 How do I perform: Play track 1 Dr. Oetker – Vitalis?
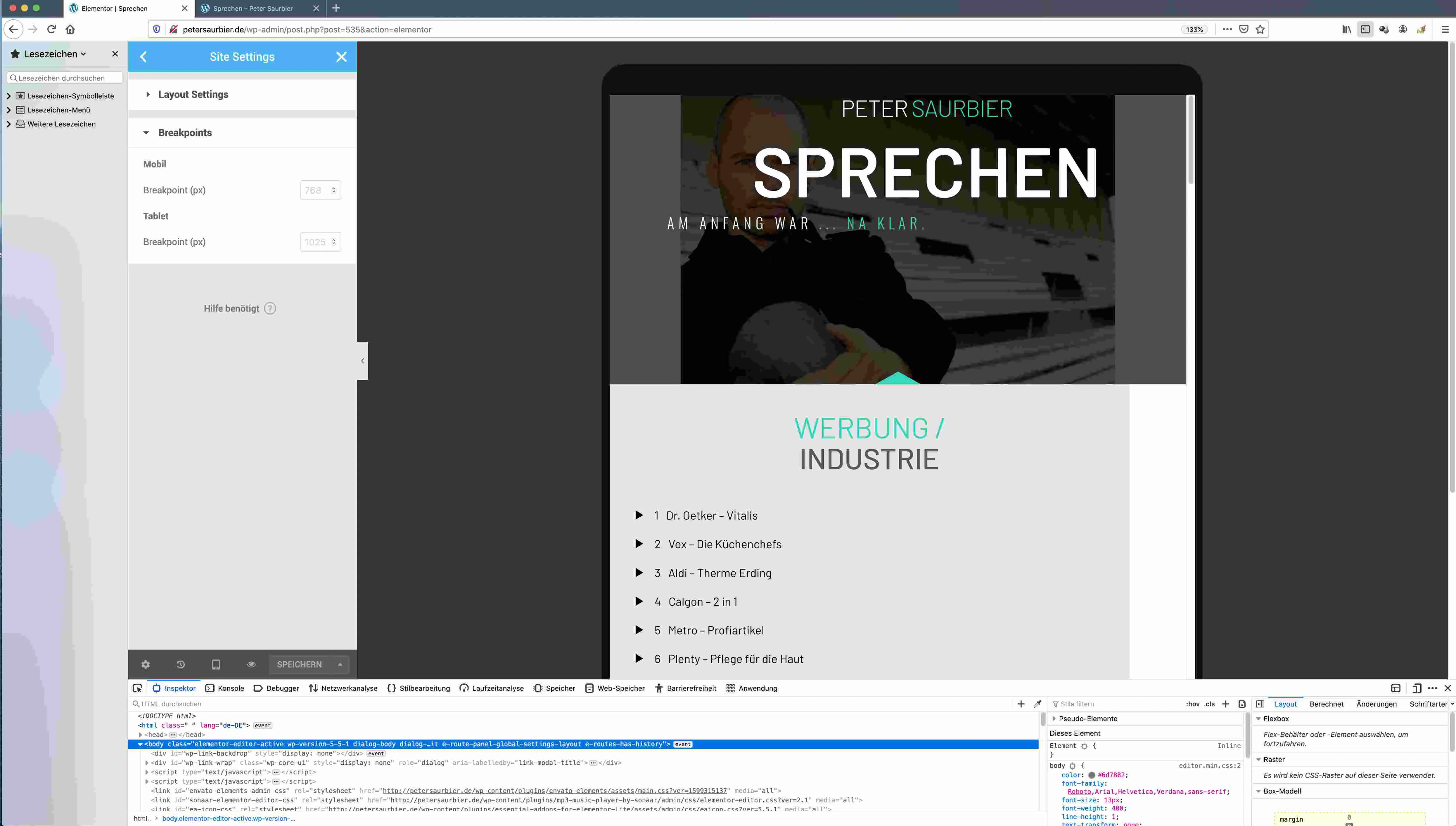(639, 515)
